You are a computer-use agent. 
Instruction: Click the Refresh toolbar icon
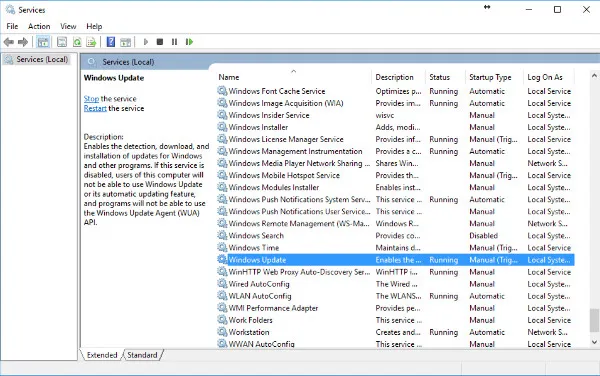[77, 42]
